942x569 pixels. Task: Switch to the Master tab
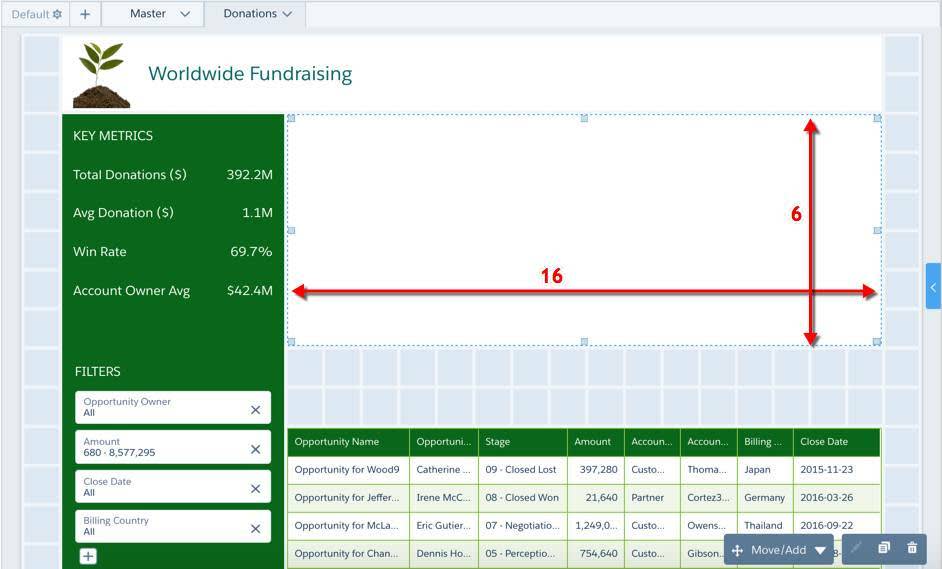tap(148, 13)
